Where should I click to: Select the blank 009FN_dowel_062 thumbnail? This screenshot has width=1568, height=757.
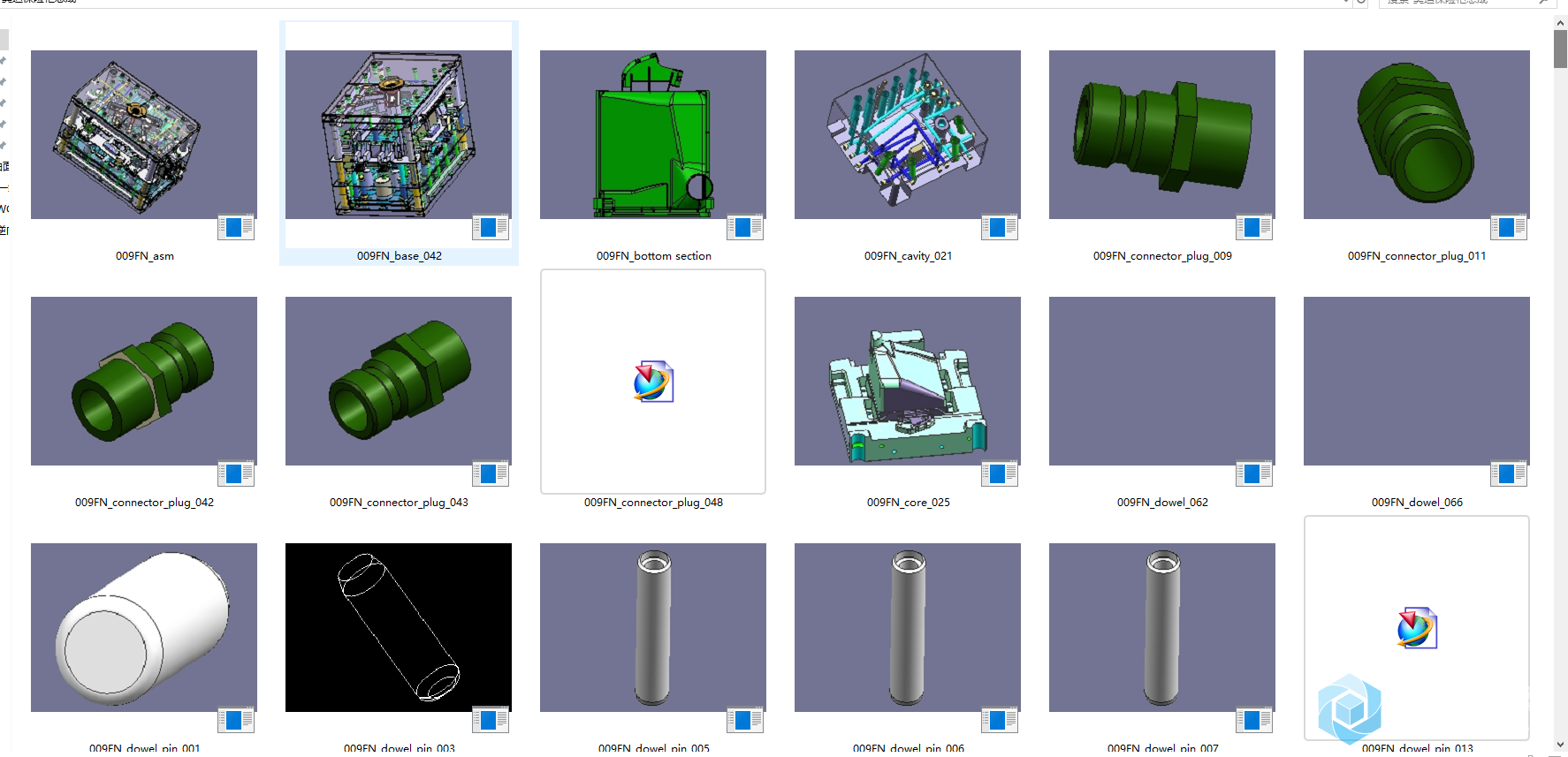(x=1162, y=381)
